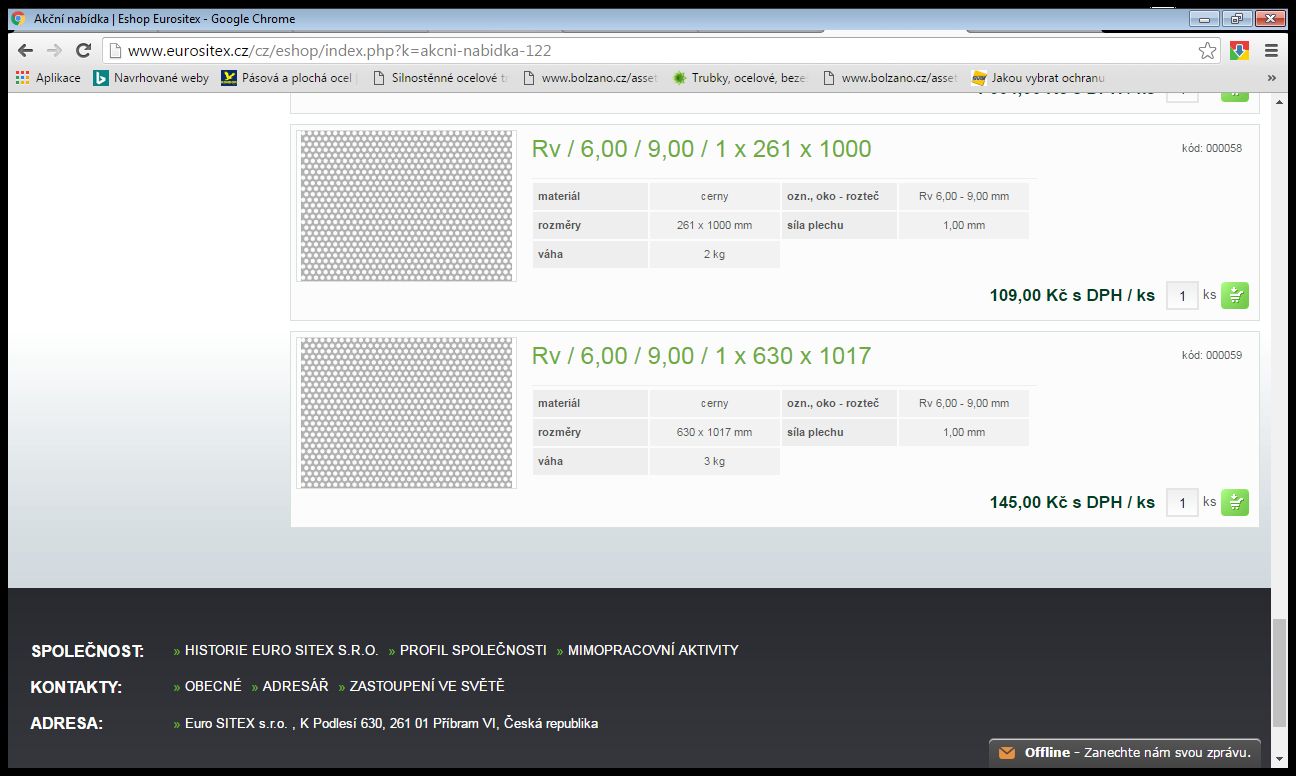Open product title Rv 6,00 / 9,00 / 1 x 630 x 1017
Screen dimensions: 1296x776
701,356
